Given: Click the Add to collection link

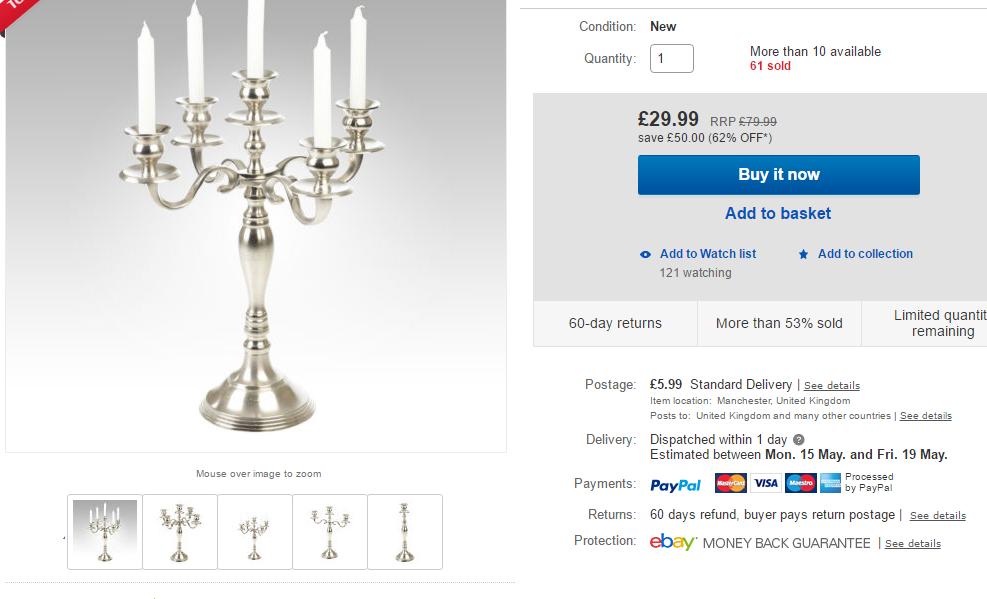Looking at the screenshot, I should point(865,254).
